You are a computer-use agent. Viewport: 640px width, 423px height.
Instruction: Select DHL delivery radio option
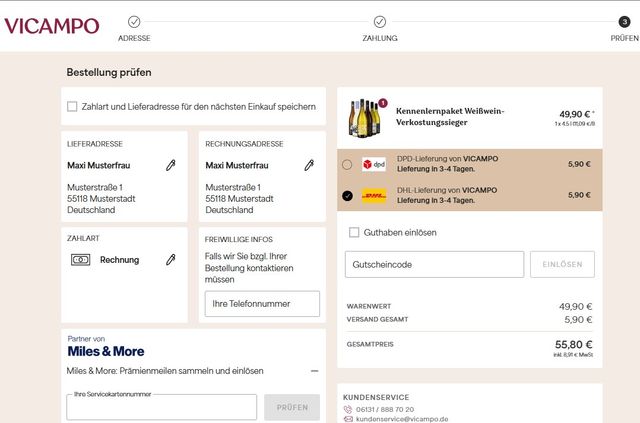pyautogui.click(x=347, y=195)
